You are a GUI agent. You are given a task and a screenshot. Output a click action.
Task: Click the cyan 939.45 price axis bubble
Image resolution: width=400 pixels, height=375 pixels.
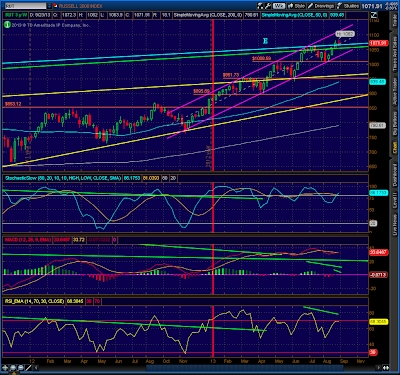click(378, 82)
